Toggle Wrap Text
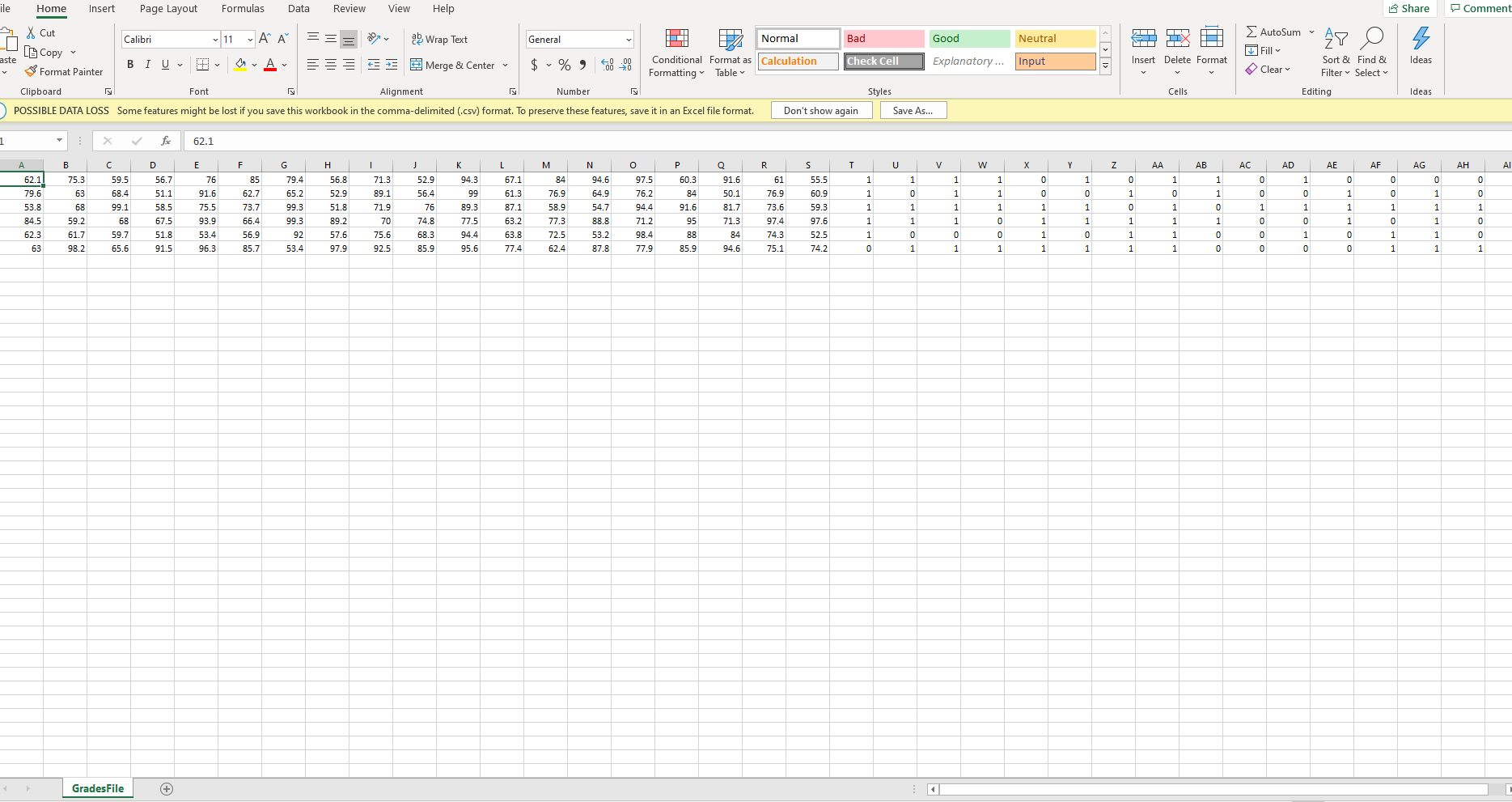The image size is (1512, 802). click(440, 39)
